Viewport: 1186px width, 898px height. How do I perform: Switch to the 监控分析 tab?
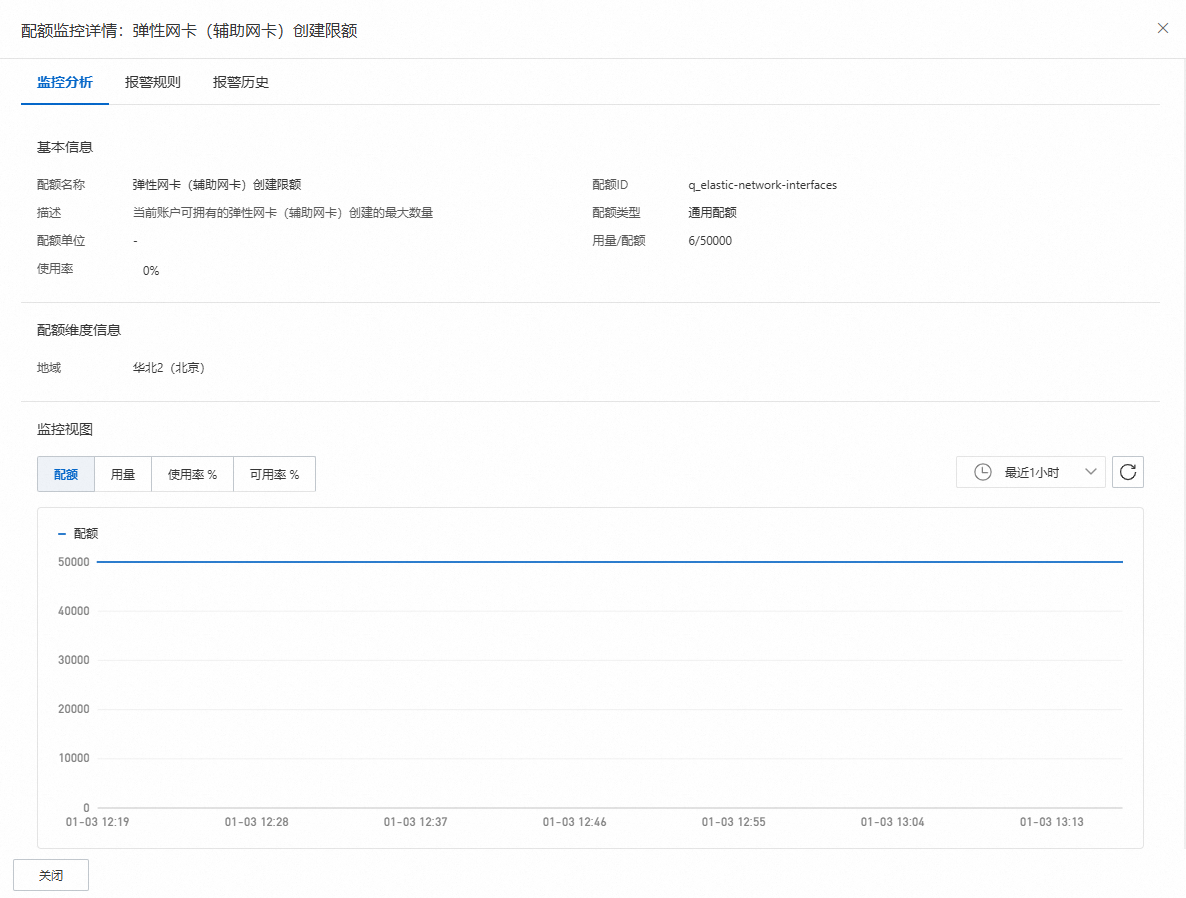[x=65, y=82]
